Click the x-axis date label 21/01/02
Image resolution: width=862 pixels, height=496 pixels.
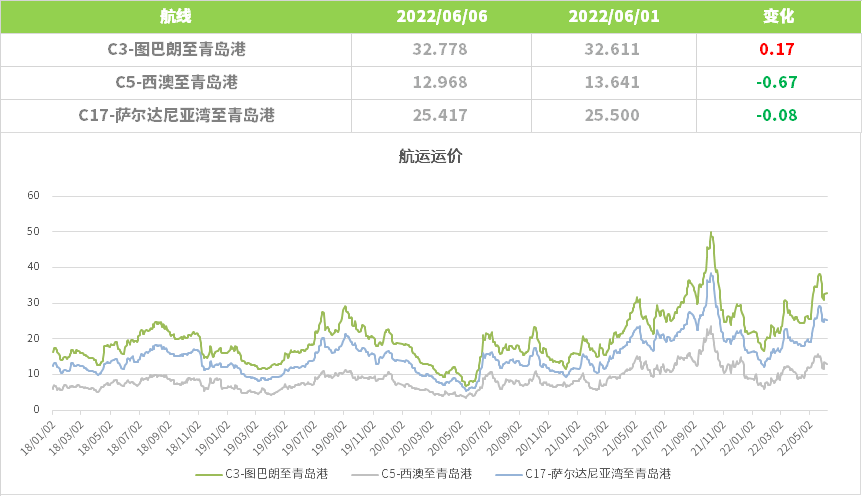click(x=562, y=438)
